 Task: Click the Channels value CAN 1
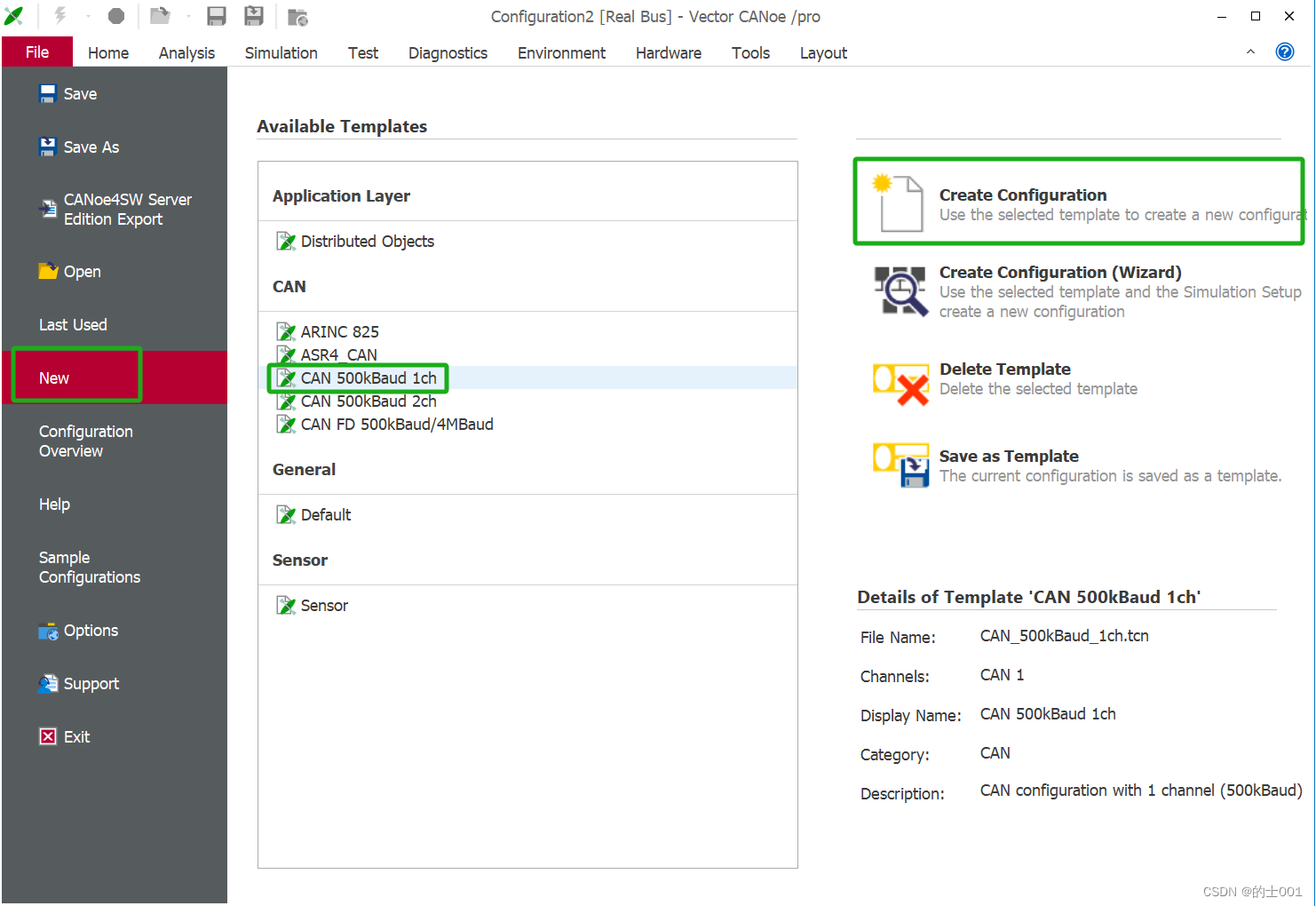click(1003, 675)
